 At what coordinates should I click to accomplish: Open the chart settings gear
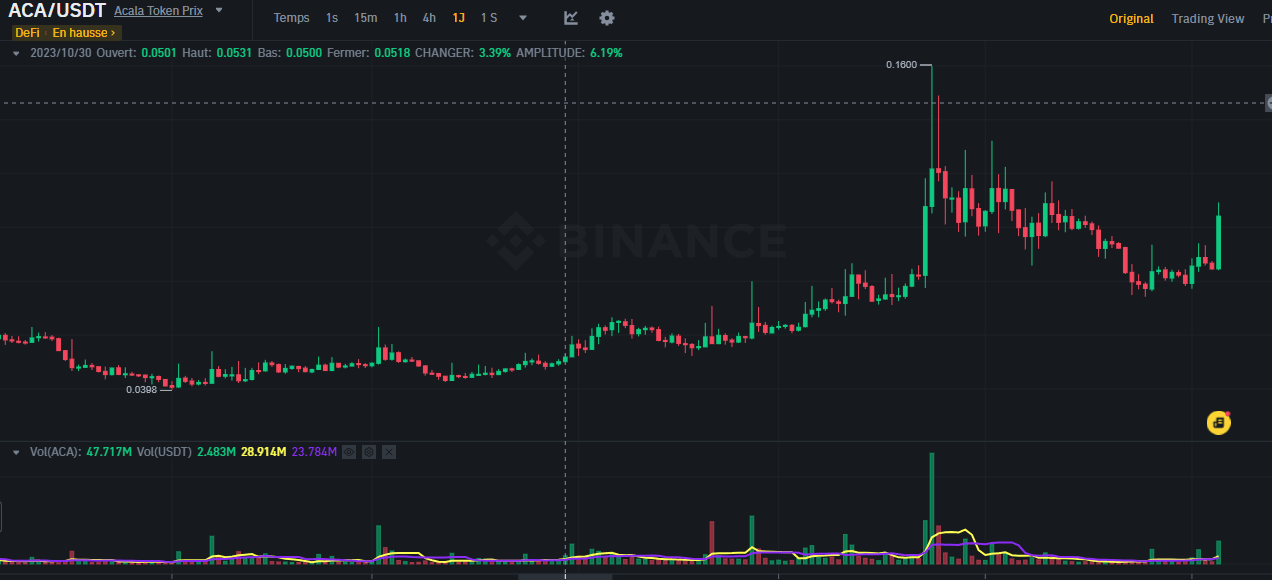coord(606,18)
